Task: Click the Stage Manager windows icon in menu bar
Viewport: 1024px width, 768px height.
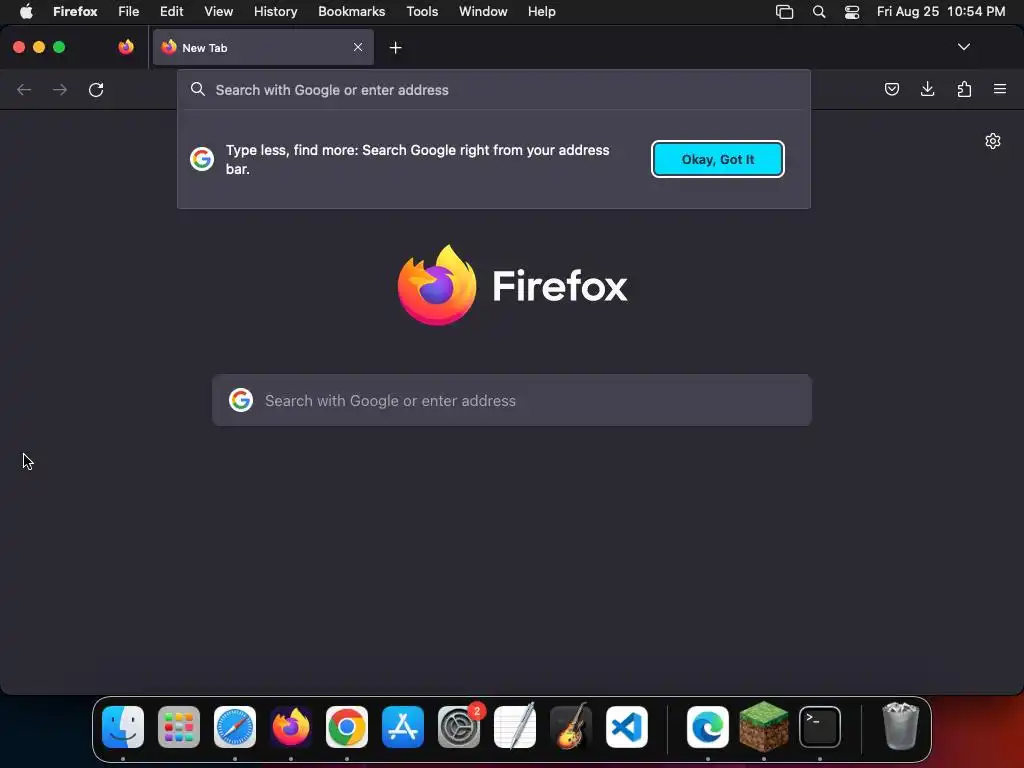Action: (x=784, y=12)
